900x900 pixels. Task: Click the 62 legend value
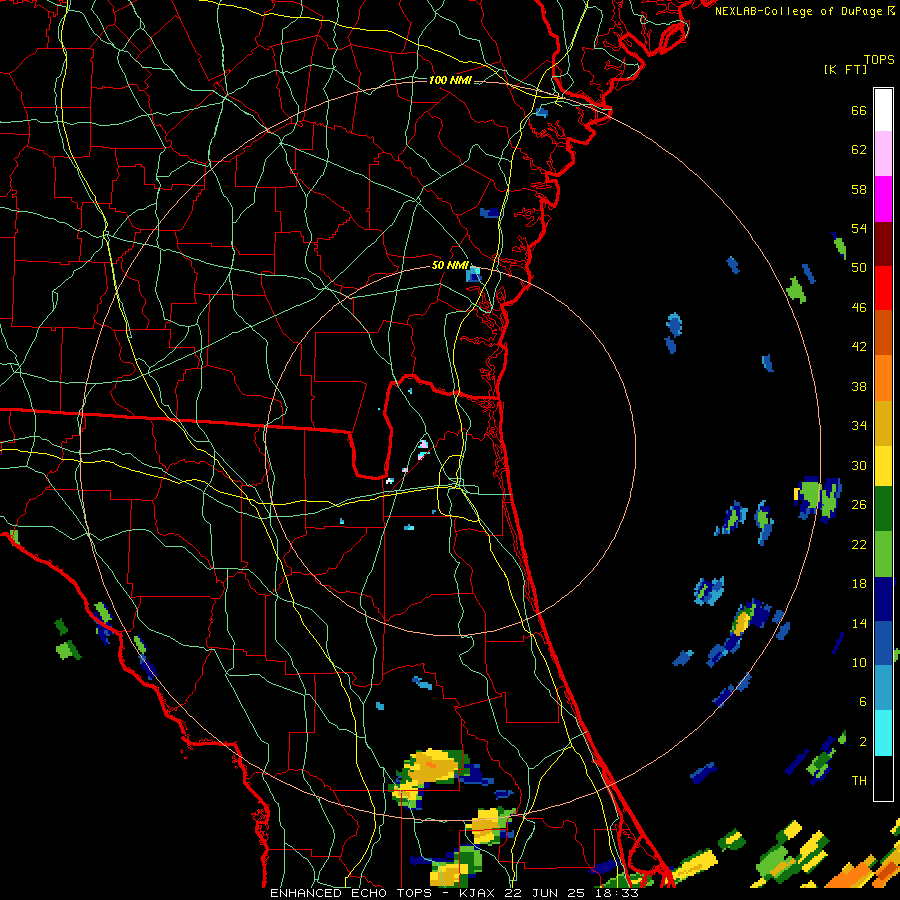859,150
